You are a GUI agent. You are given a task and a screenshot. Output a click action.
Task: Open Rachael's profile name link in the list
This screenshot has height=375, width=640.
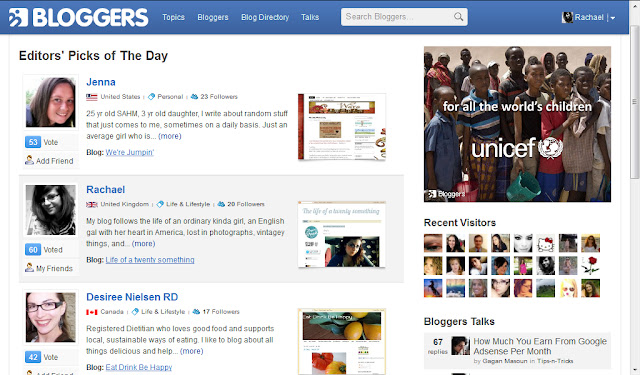point(105,190)
